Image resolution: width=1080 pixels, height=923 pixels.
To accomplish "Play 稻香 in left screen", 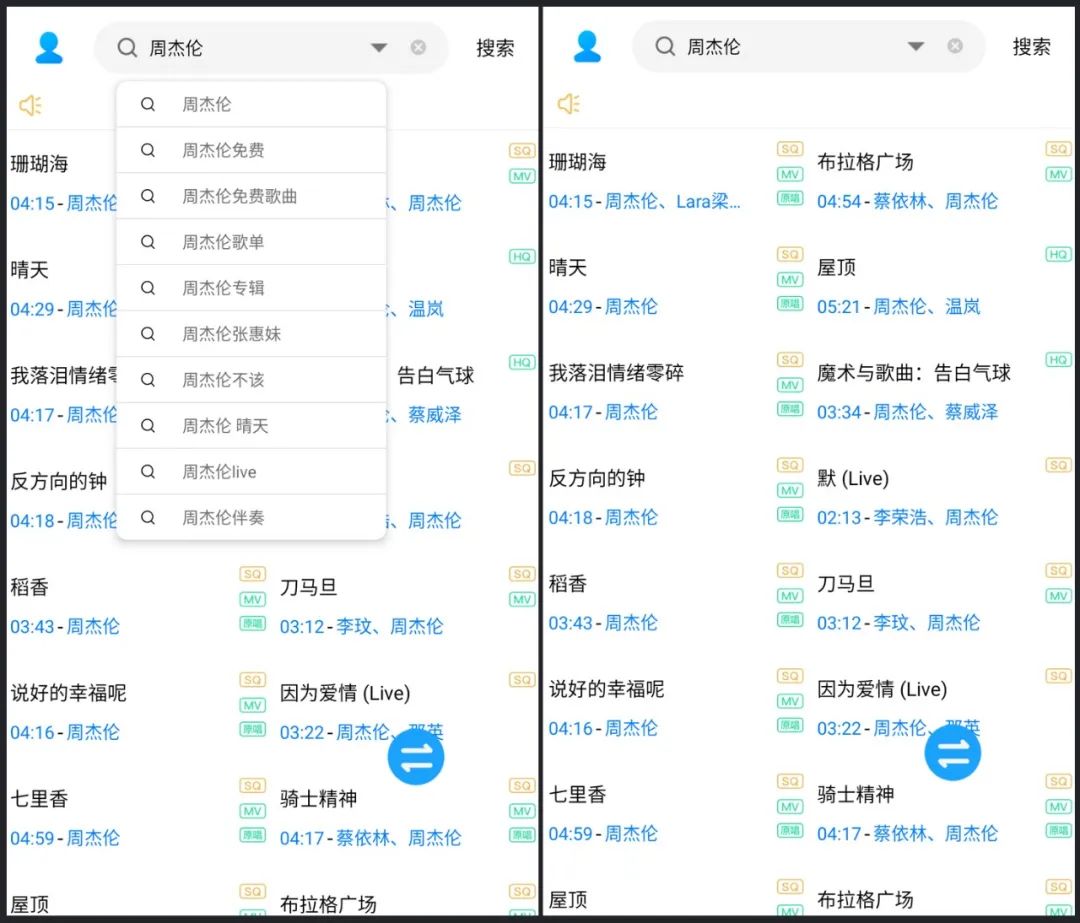I will pos(30,587).
